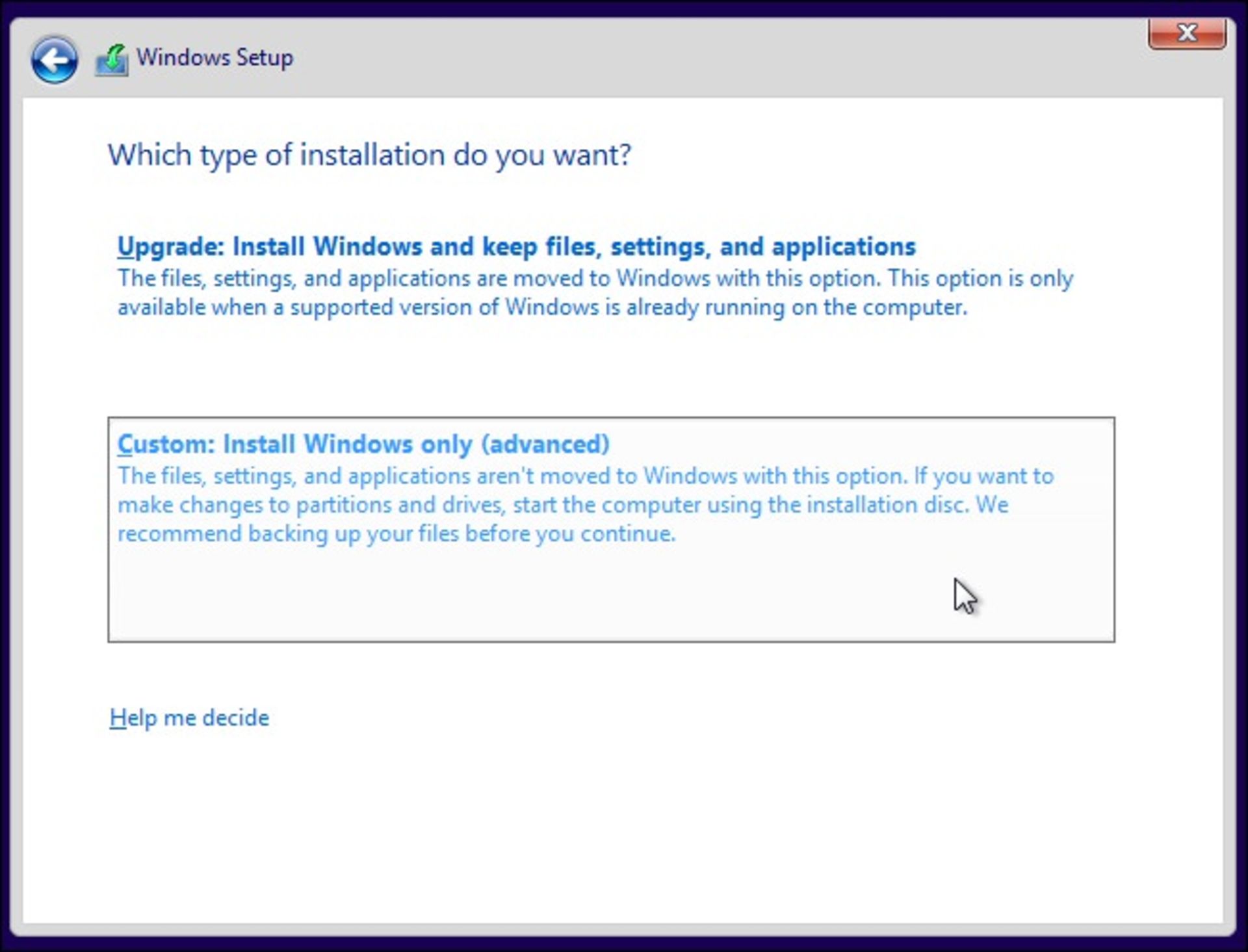The height and width of the screenshot is (952, 1248).
Task: Click 'recommend backing up your files' line
Action: click(396, 534)
